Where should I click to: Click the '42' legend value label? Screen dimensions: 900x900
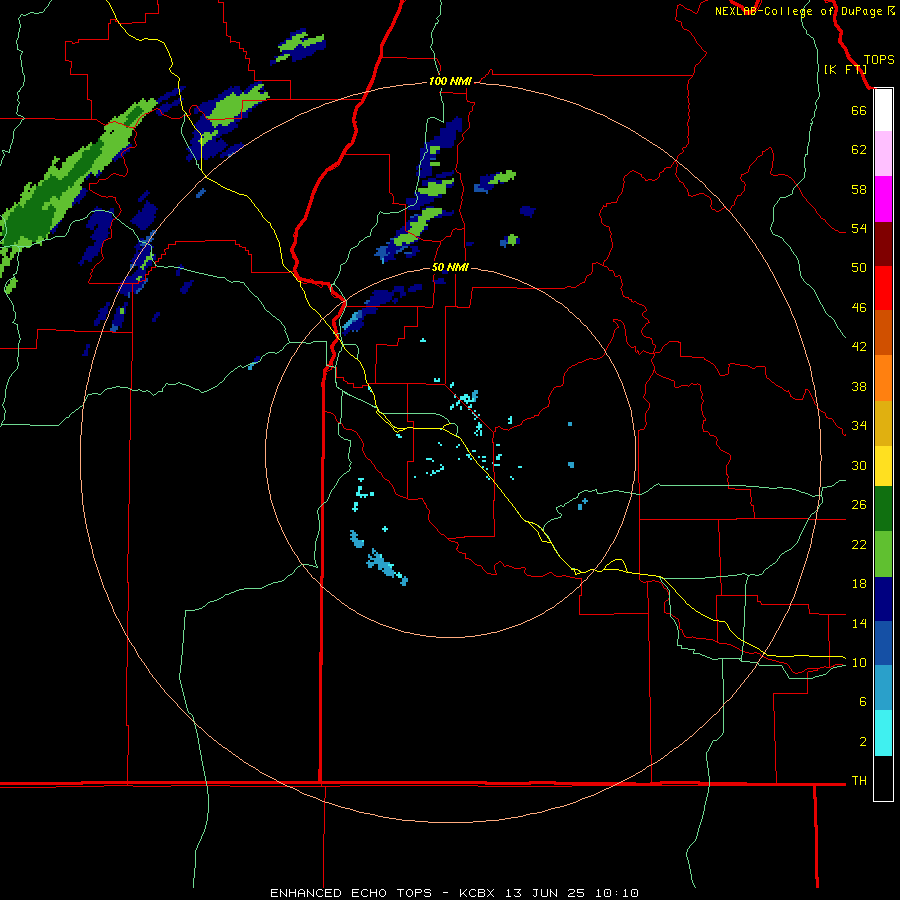(x=859, y=347)
